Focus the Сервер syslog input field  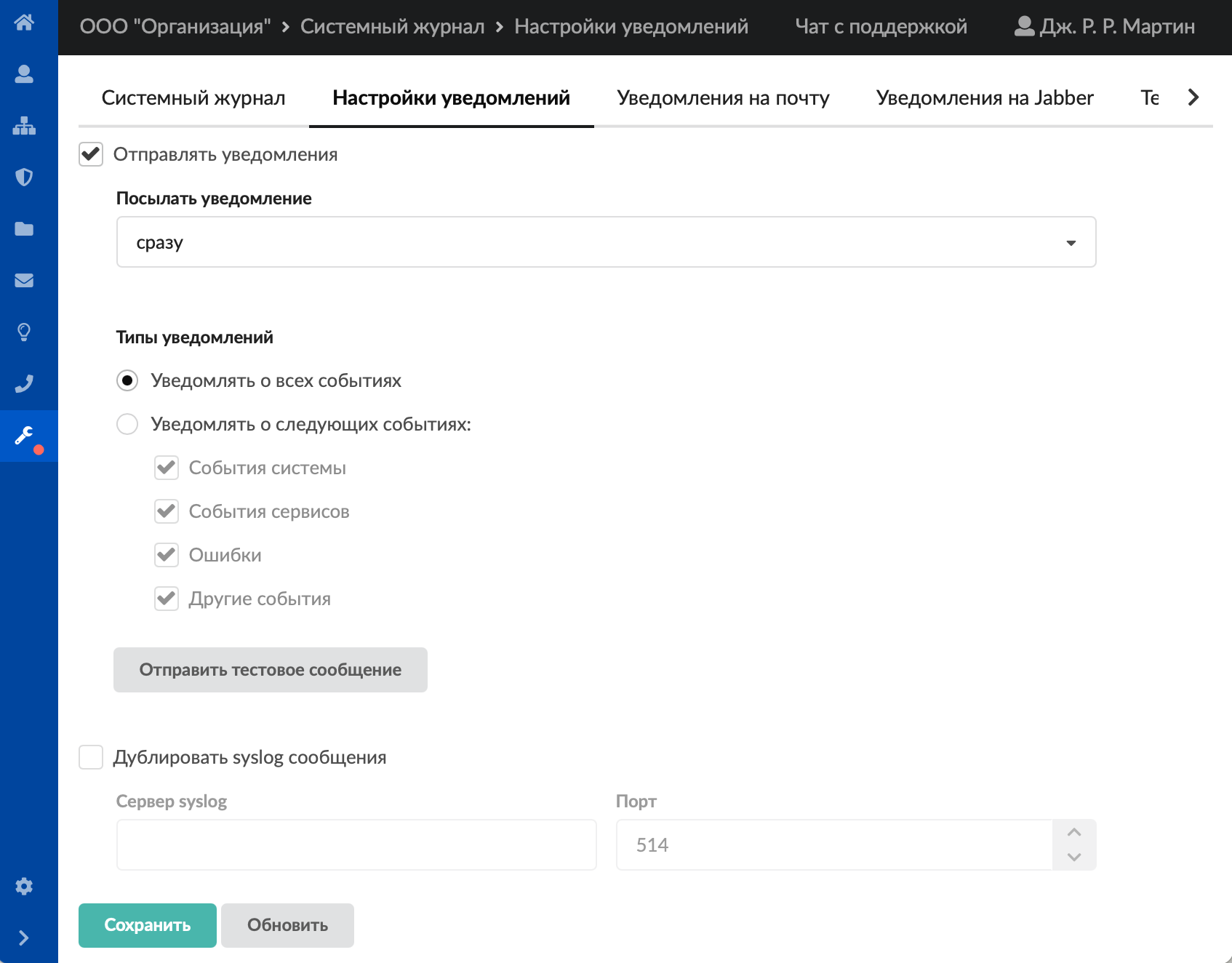[x=356, y=845]
